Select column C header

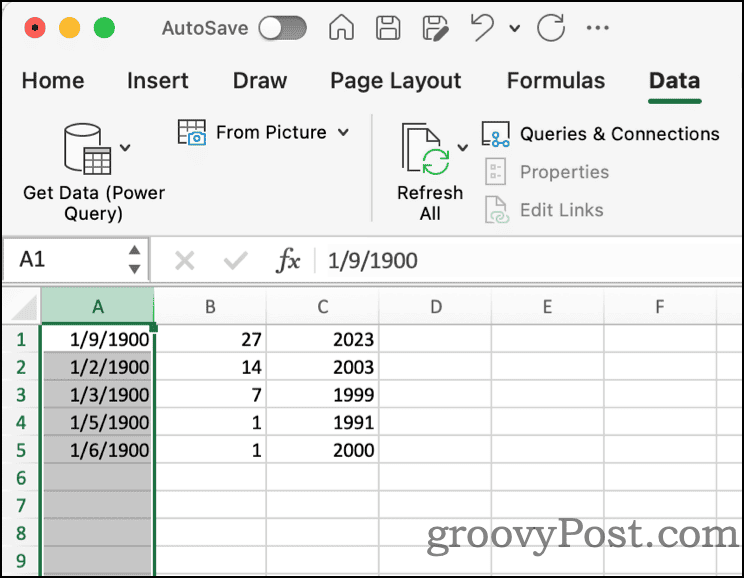pyautogui.click(x=323, y=307)
